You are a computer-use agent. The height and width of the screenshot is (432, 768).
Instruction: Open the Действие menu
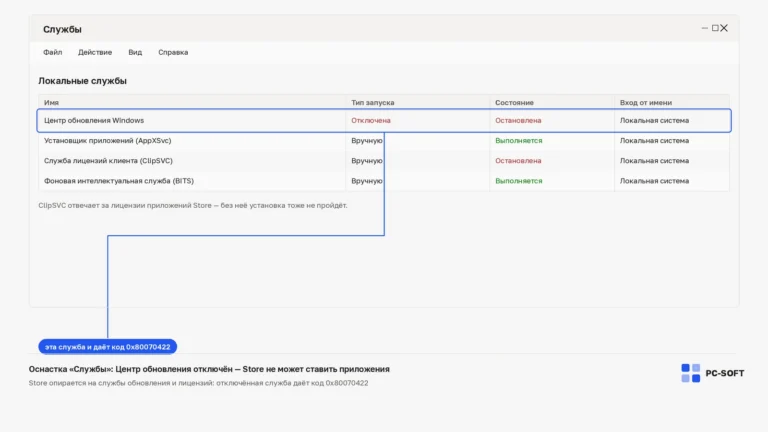coord(95,52)
